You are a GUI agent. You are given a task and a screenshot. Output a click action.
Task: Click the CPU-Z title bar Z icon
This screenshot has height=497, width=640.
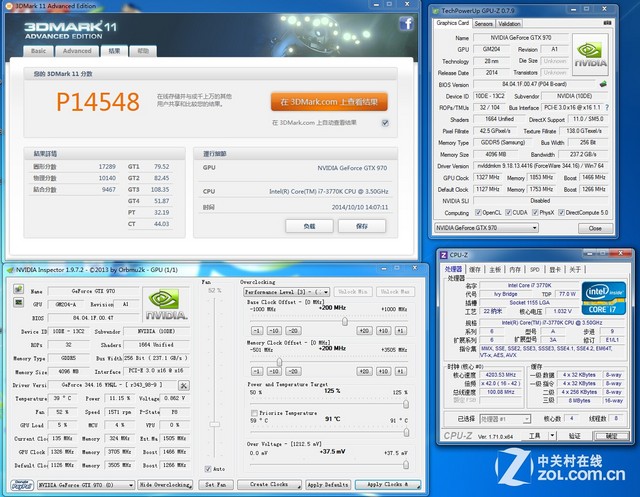[443, 255]
